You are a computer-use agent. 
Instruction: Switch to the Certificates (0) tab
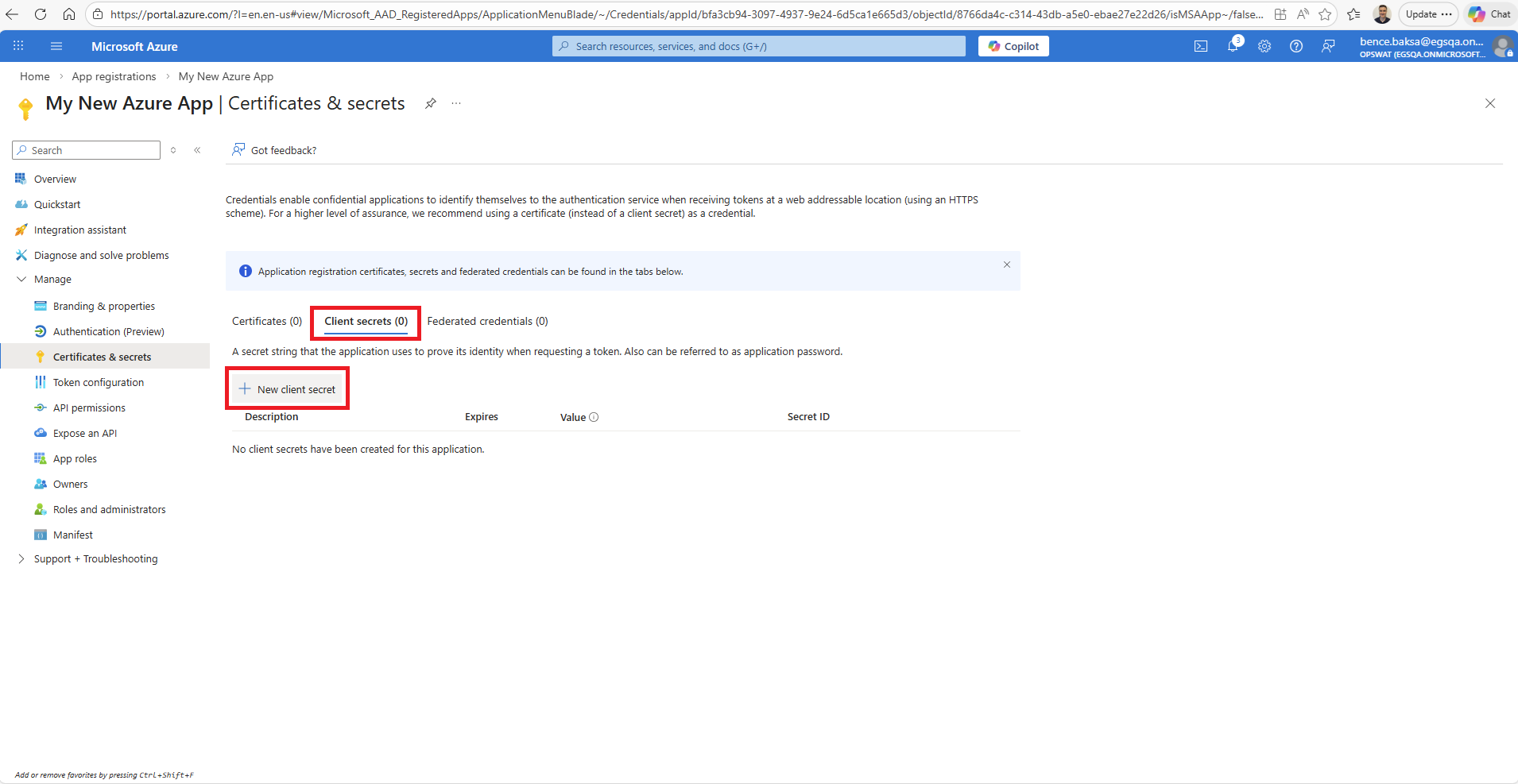pos(267,321)
